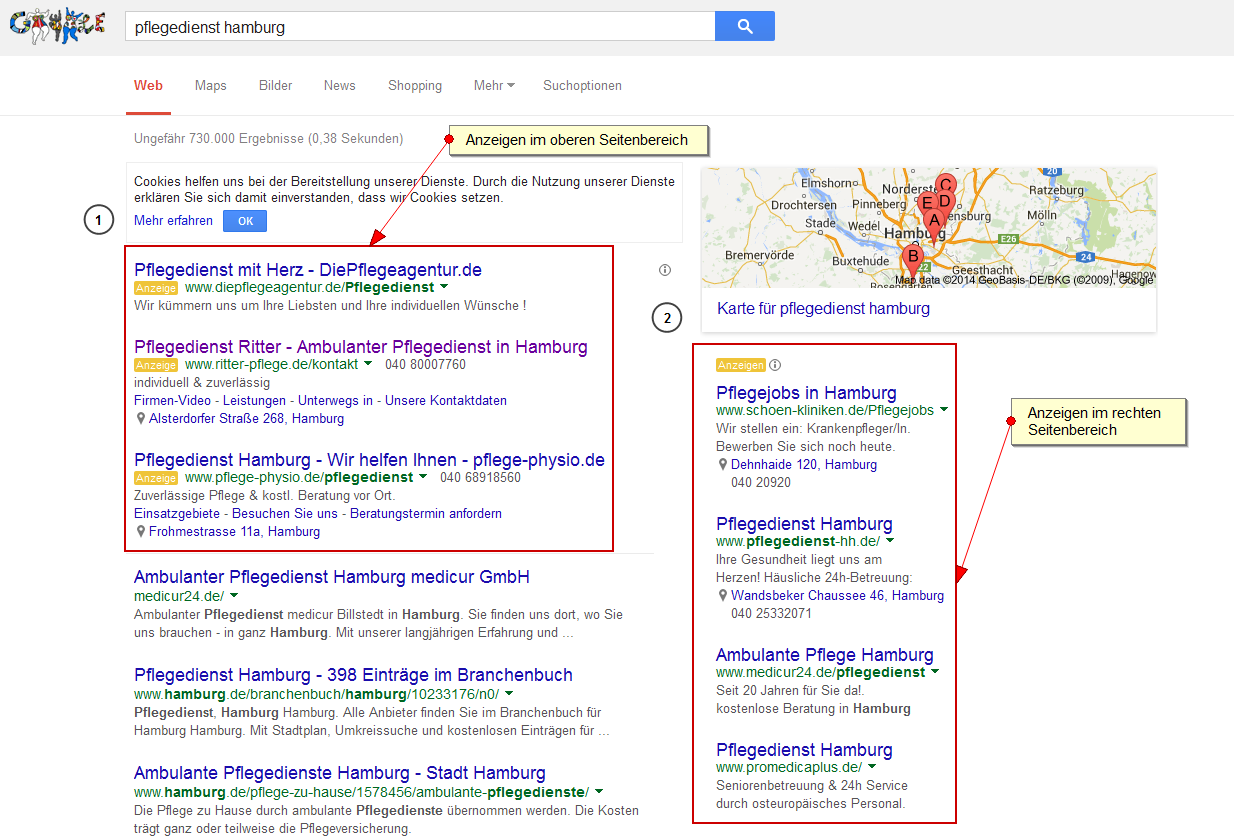This screenshot has height=836, width=1234.
Task: Click map marker B on the map
Action: click(x=911, y=259)
